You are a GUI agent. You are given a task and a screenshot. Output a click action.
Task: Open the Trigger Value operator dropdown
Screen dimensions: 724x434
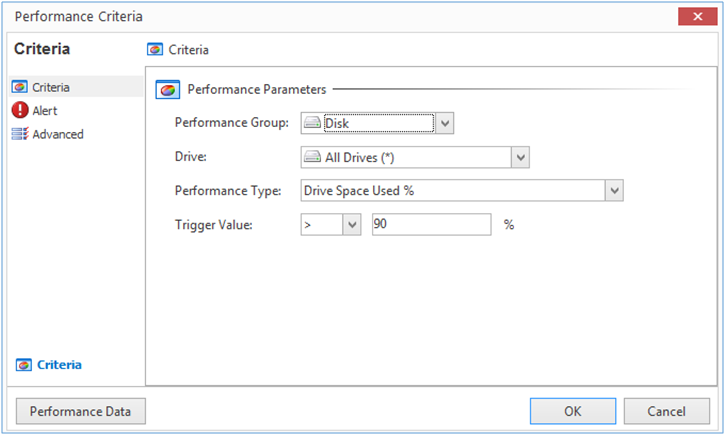pos(351,225)
